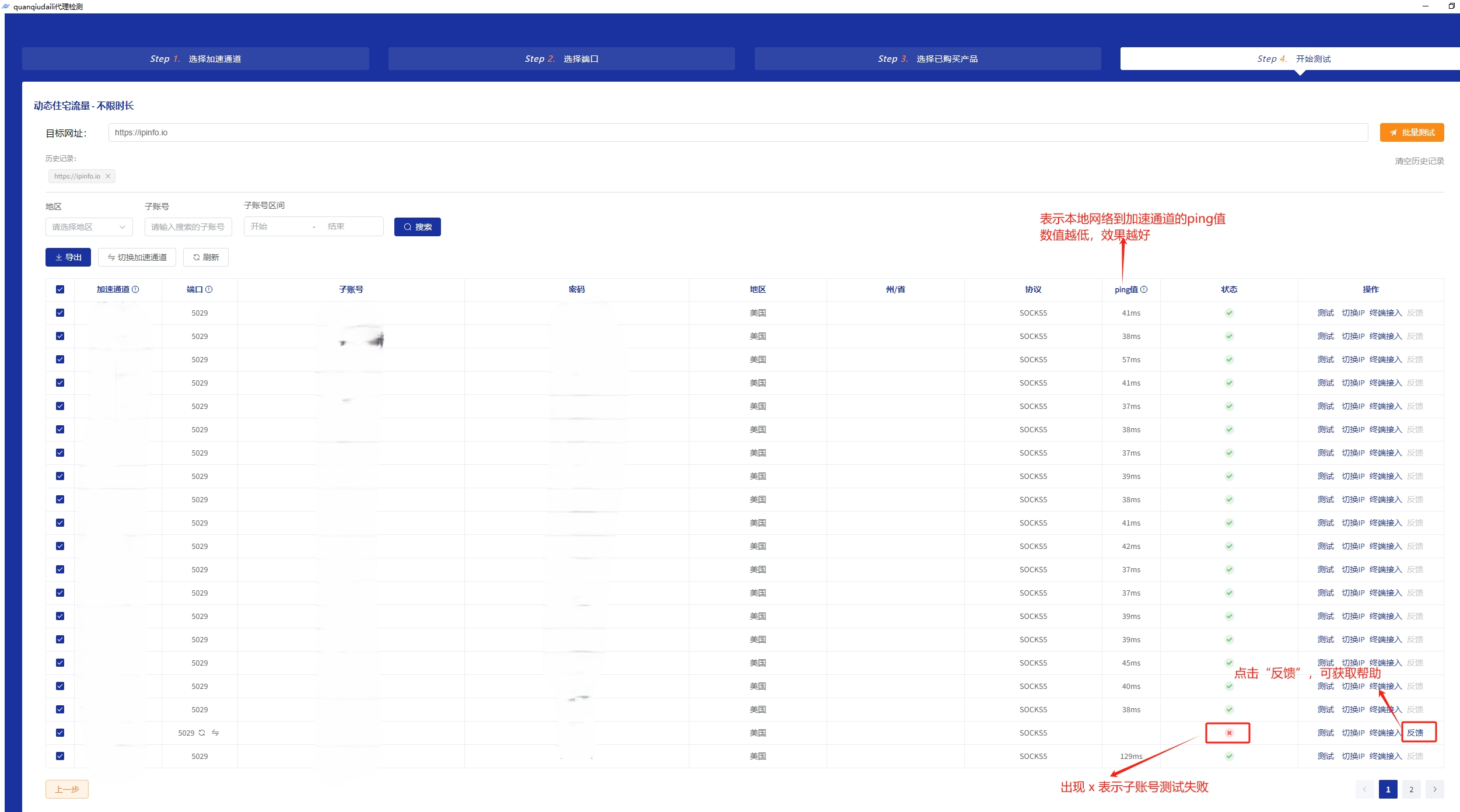Click 清空历史记录 link
The width and height of the screenshot is (1460, 812).
(1419, 161)
